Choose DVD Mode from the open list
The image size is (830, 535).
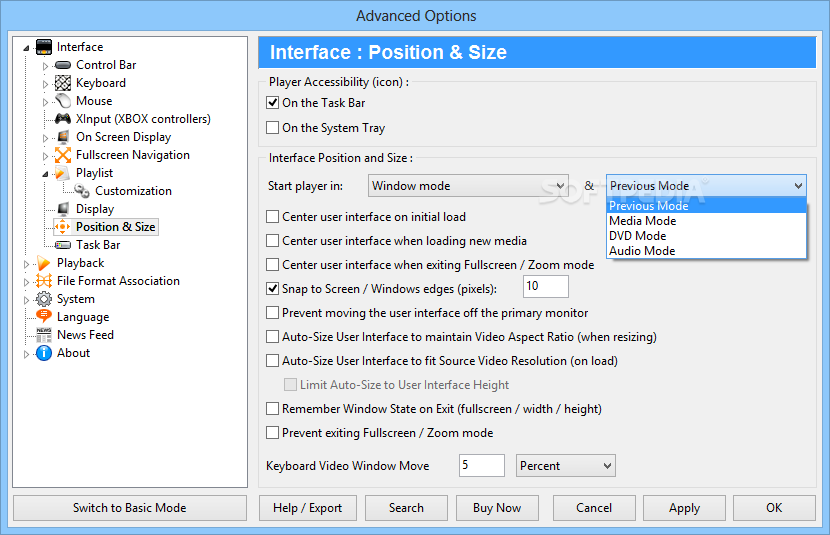pos(637,236)
